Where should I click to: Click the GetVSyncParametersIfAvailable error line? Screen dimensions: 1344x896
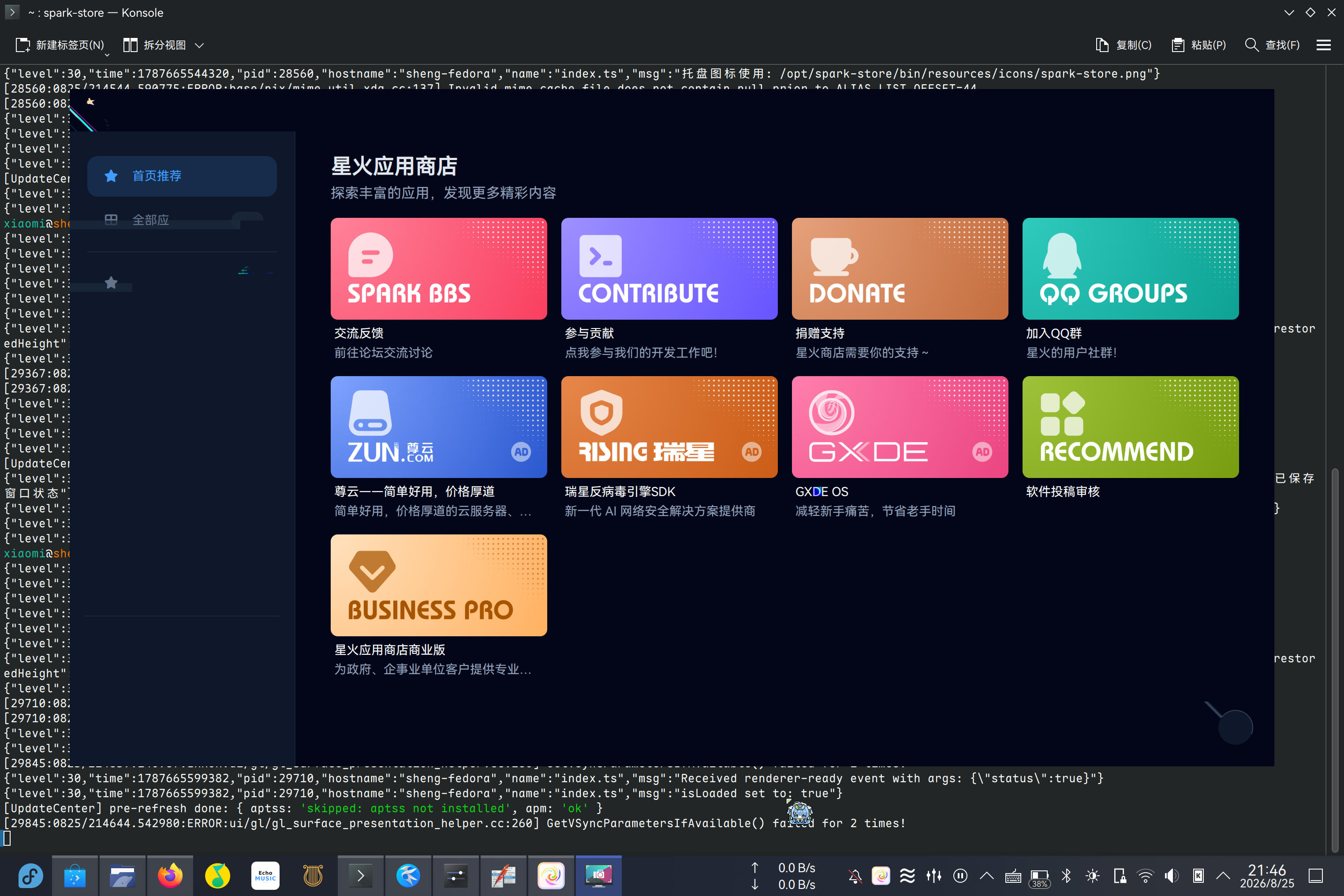click(455, 823)
